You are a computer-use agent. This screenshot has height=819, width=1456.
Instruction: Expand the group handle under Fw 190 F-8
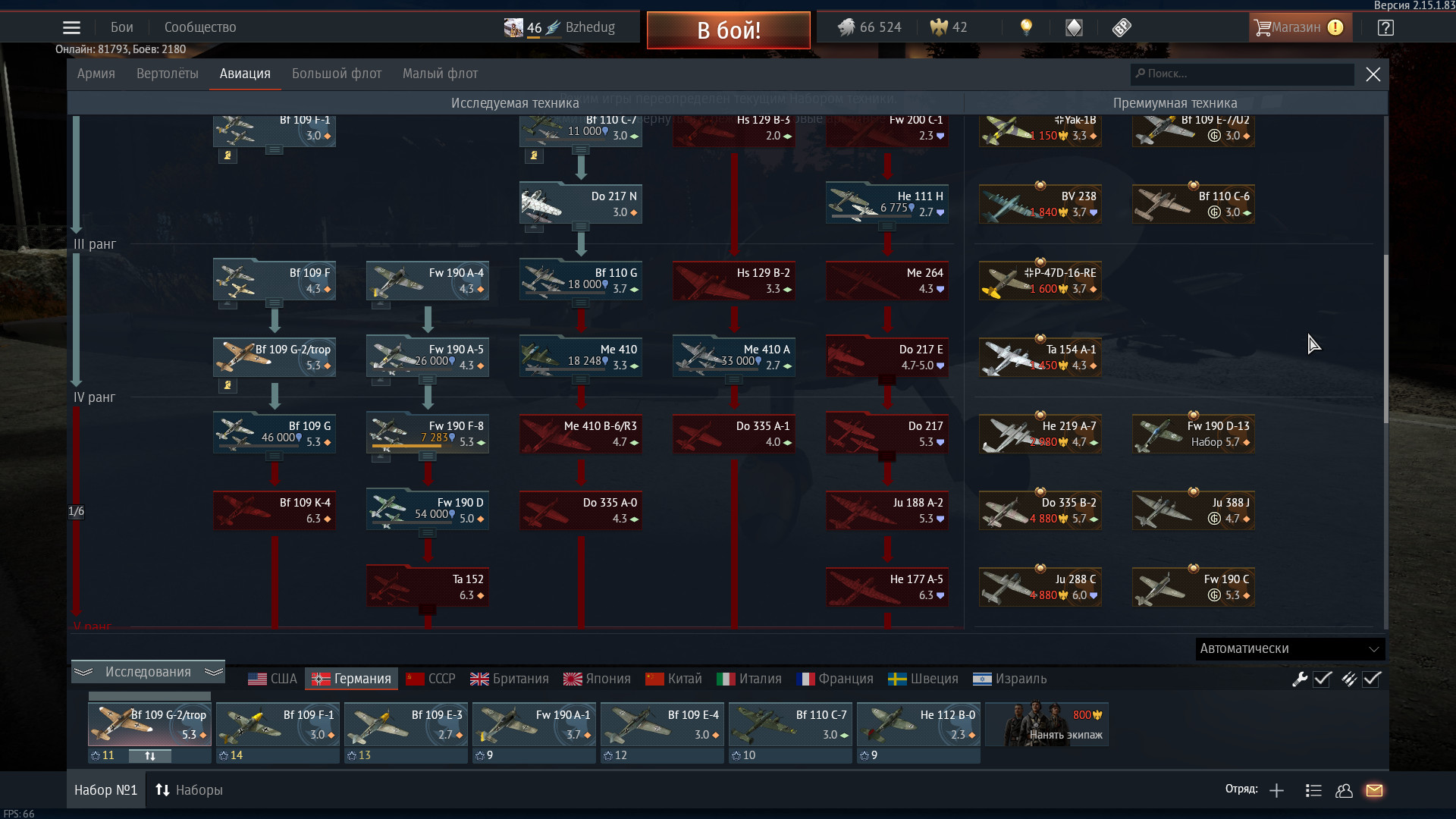428,456
